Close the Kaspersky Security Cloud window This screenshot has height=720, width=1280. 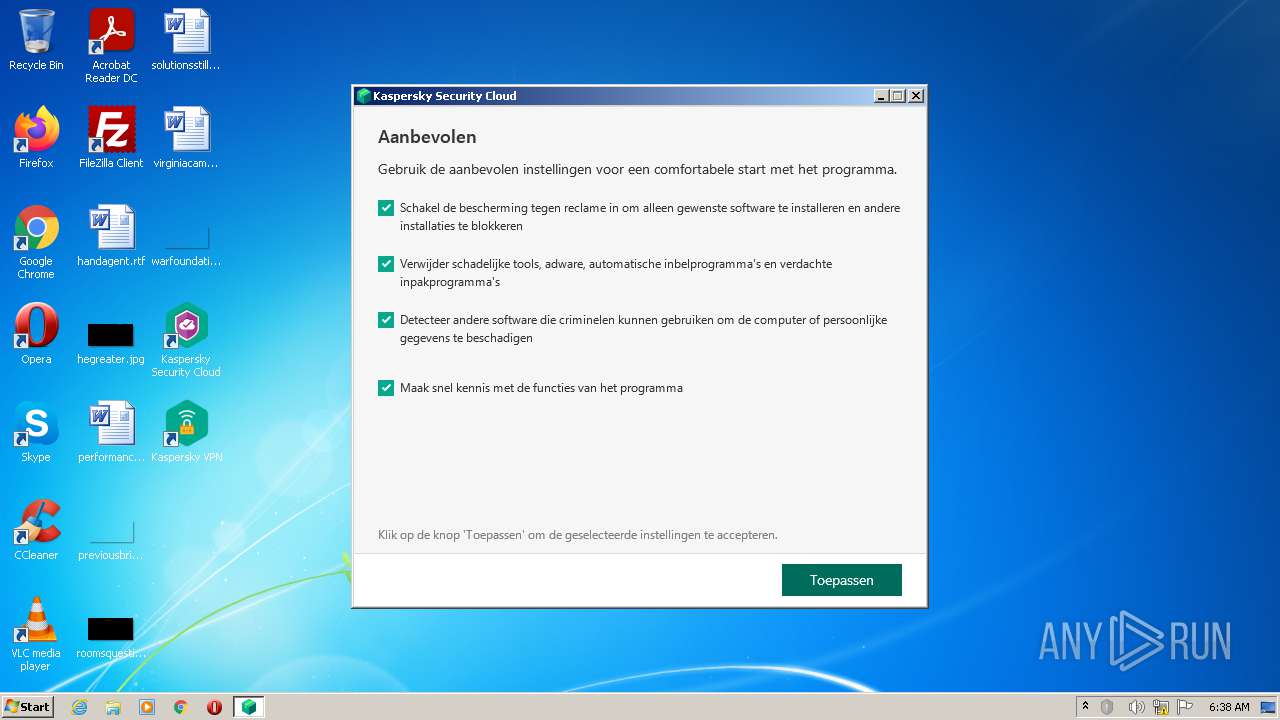(916, 96)
